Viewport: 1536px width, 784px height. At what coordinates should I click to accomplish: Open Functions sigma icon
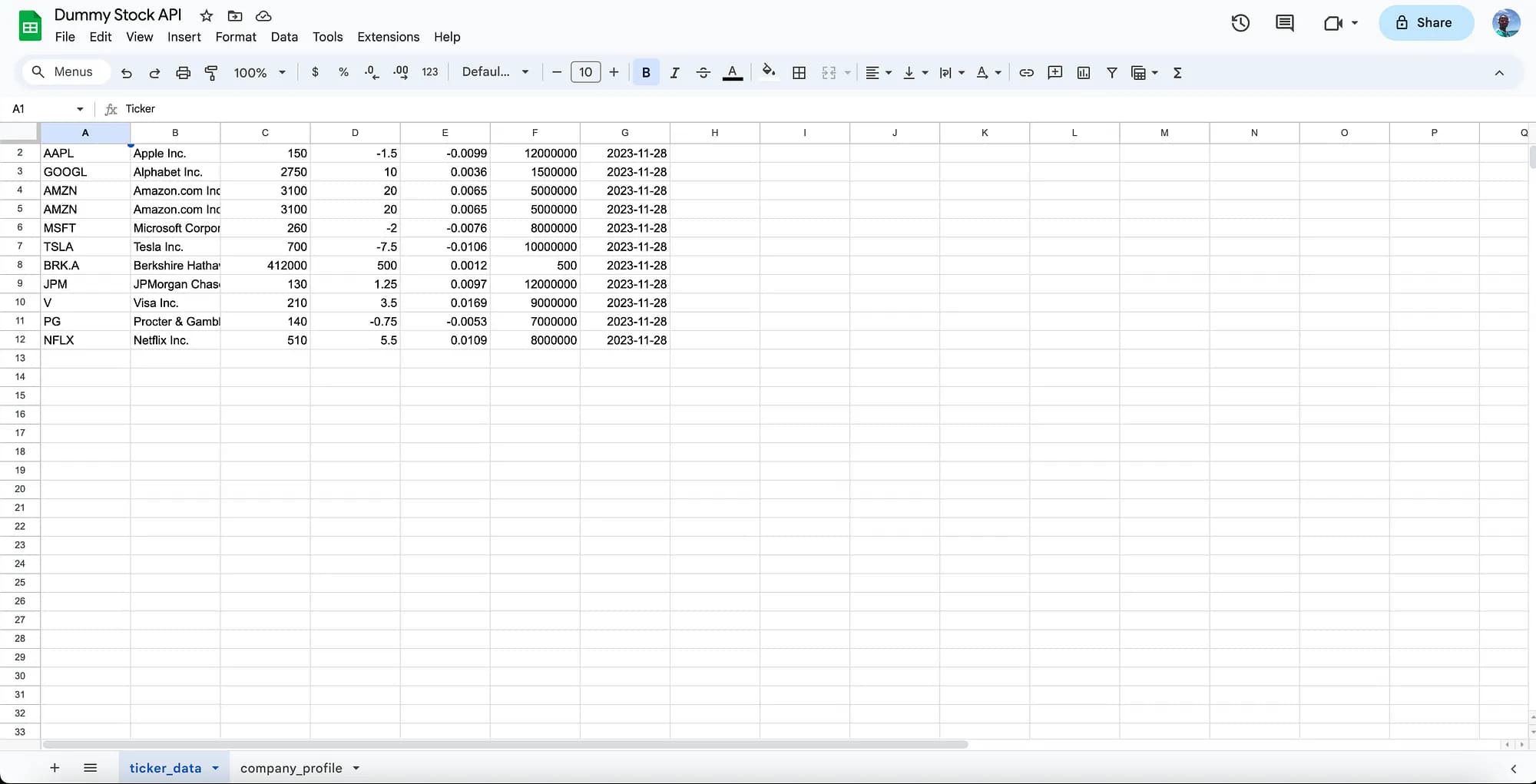1177,72
